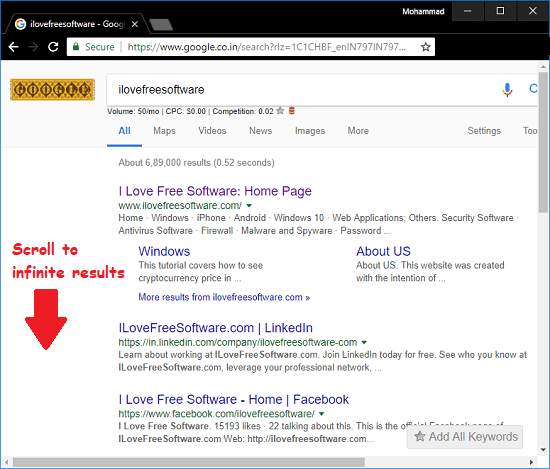Click the Facebook green URL text
The width and height of the screenshot is (550, 469).
click(x=216, y=414)
